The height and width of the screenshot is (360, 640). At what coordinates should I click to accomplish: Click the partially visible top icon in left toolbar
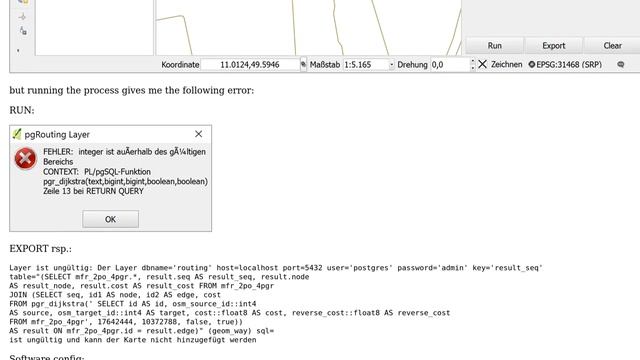(x=23, y=2)
